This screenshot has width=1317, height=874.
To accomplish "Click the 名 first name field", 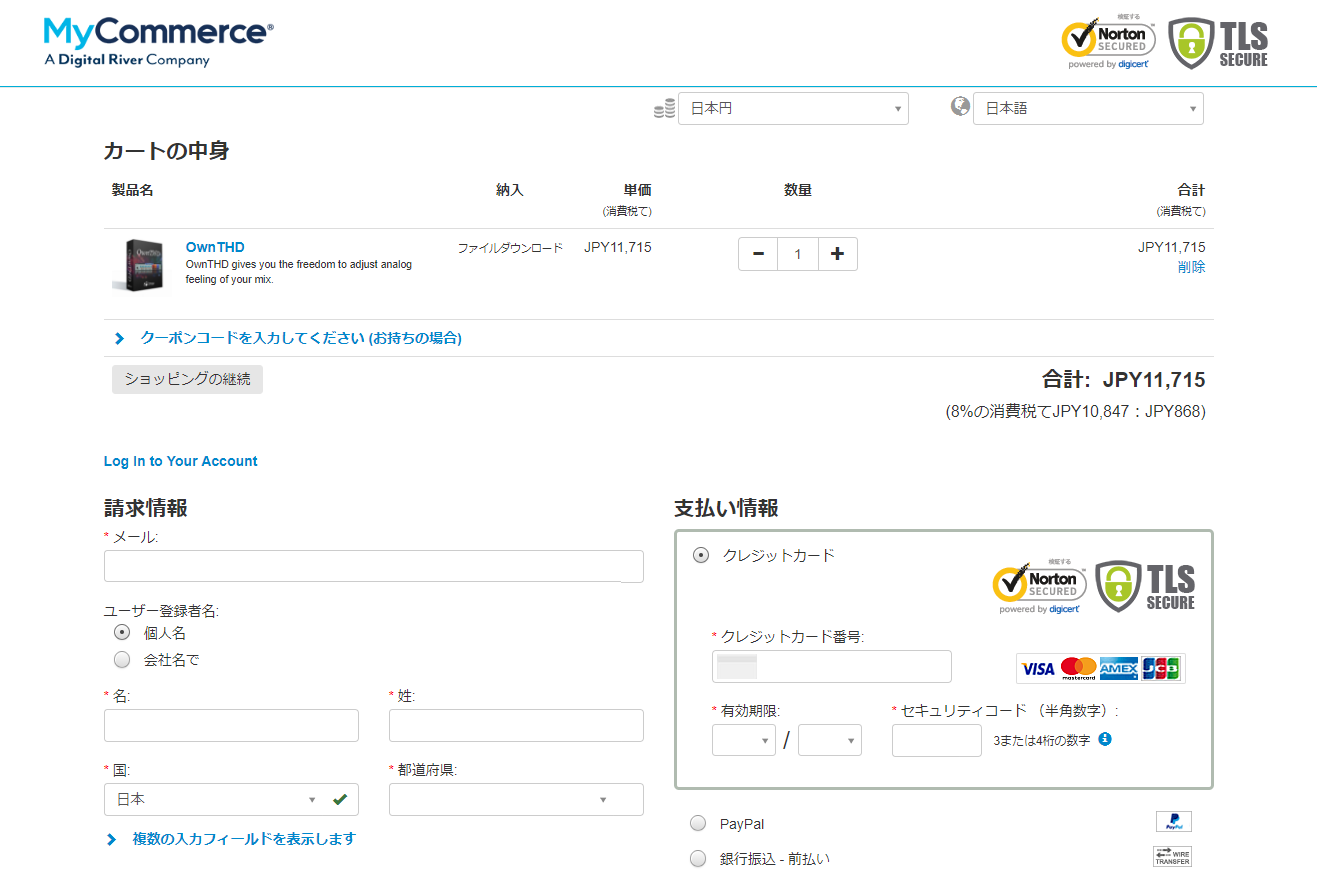I will click(231, 726).
